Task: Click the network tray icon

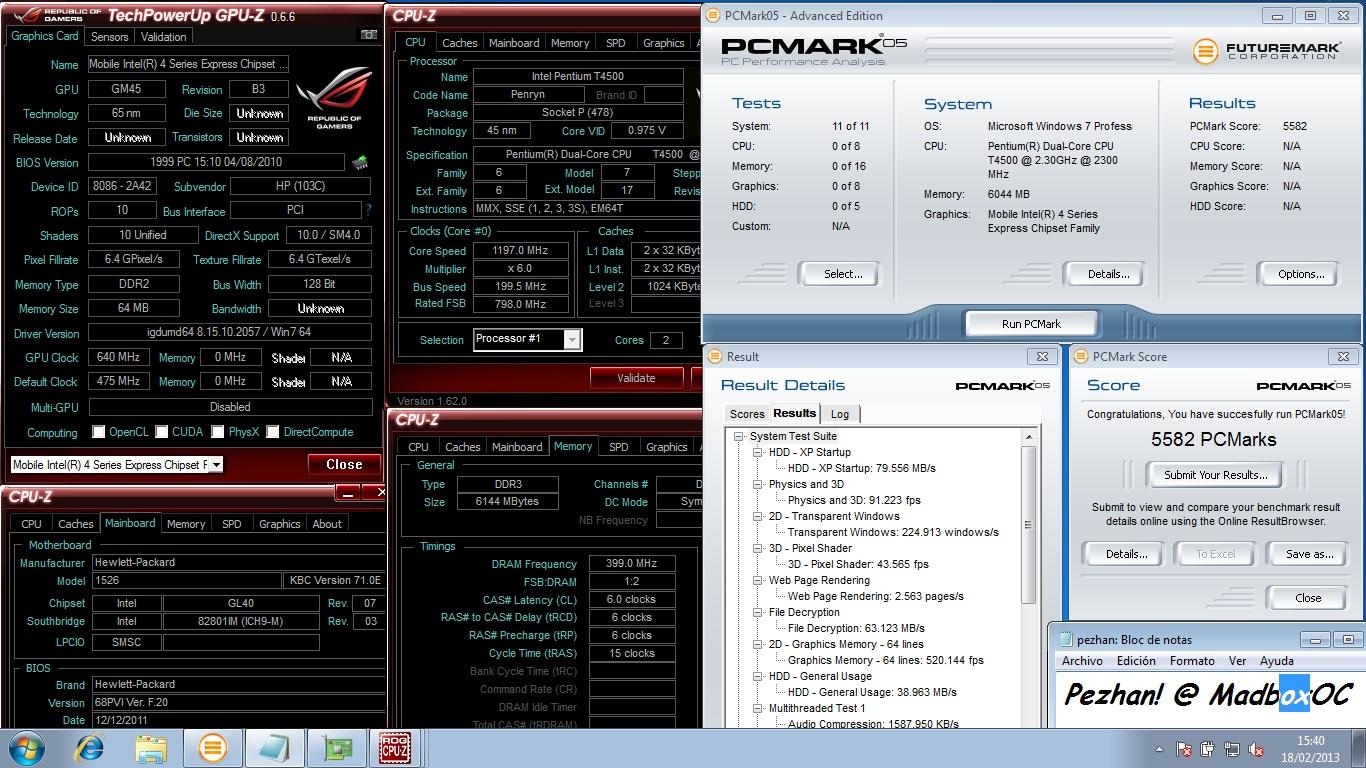Action: point(1230,748)
